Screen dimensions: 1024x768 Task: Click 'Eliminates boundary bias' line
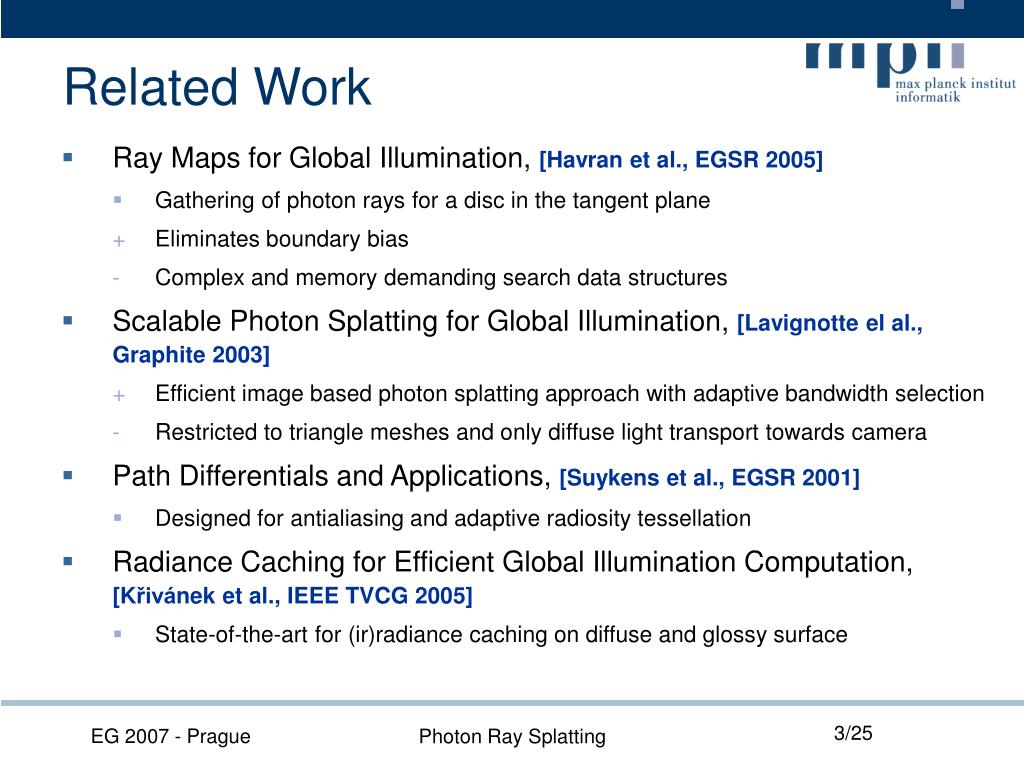coord(281,239)
